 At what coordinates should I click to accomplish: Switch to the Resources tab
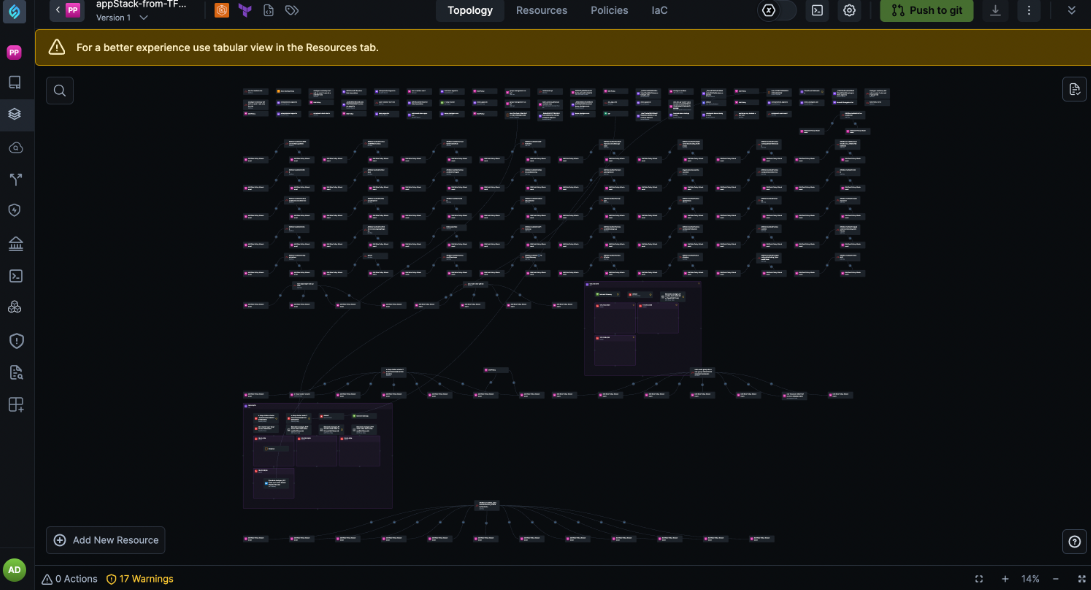coord(541,10)
